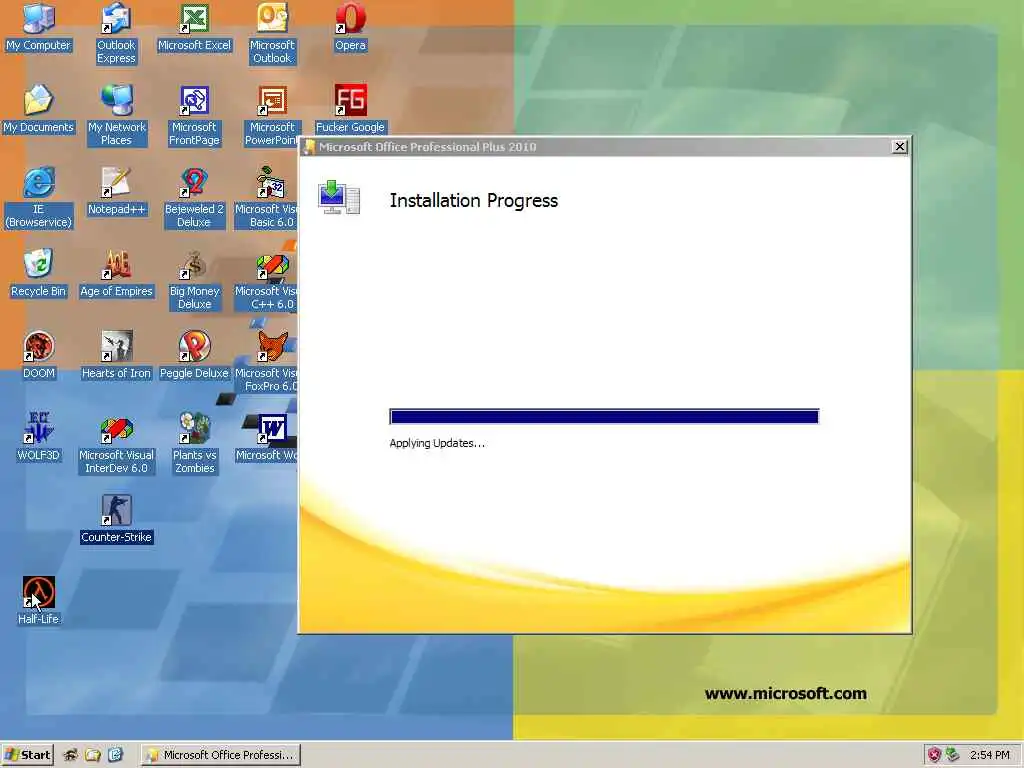Click the installer computer download icon
The image size is (1024, 768).
tap(339, 197)
